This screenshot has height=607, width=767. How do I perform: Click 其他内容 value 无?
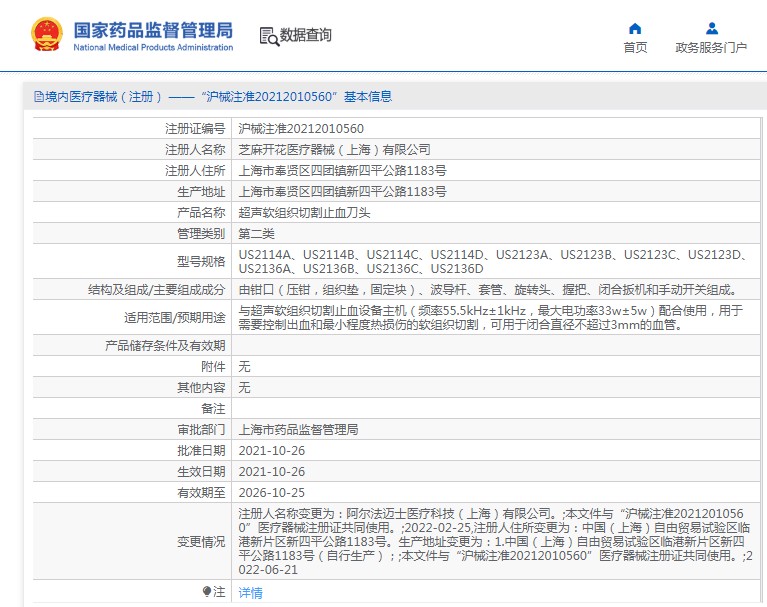point(245,388)
